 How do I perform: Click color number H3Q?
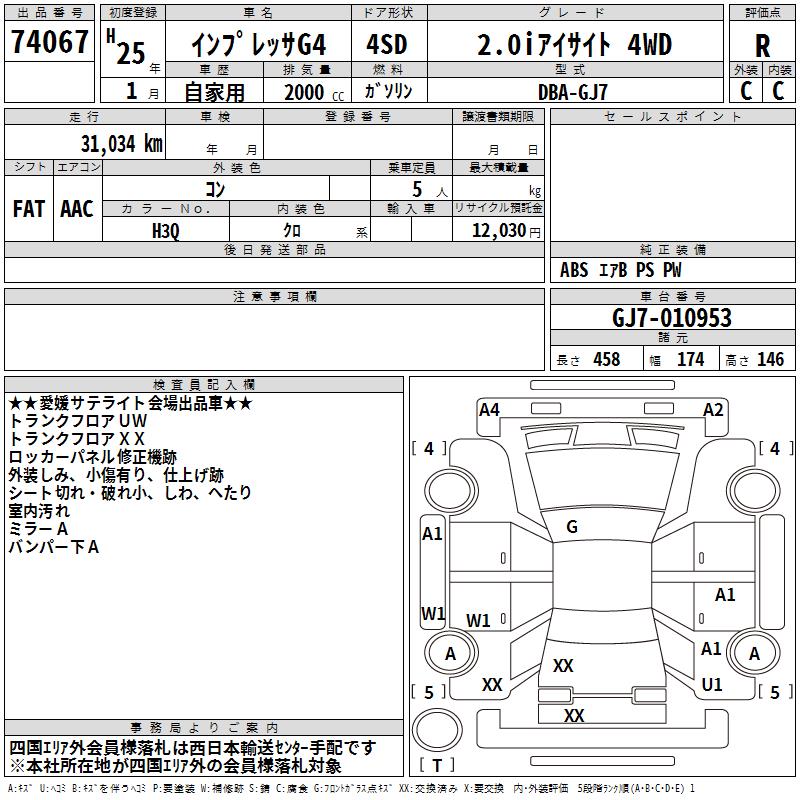click(x=166, y=231)
